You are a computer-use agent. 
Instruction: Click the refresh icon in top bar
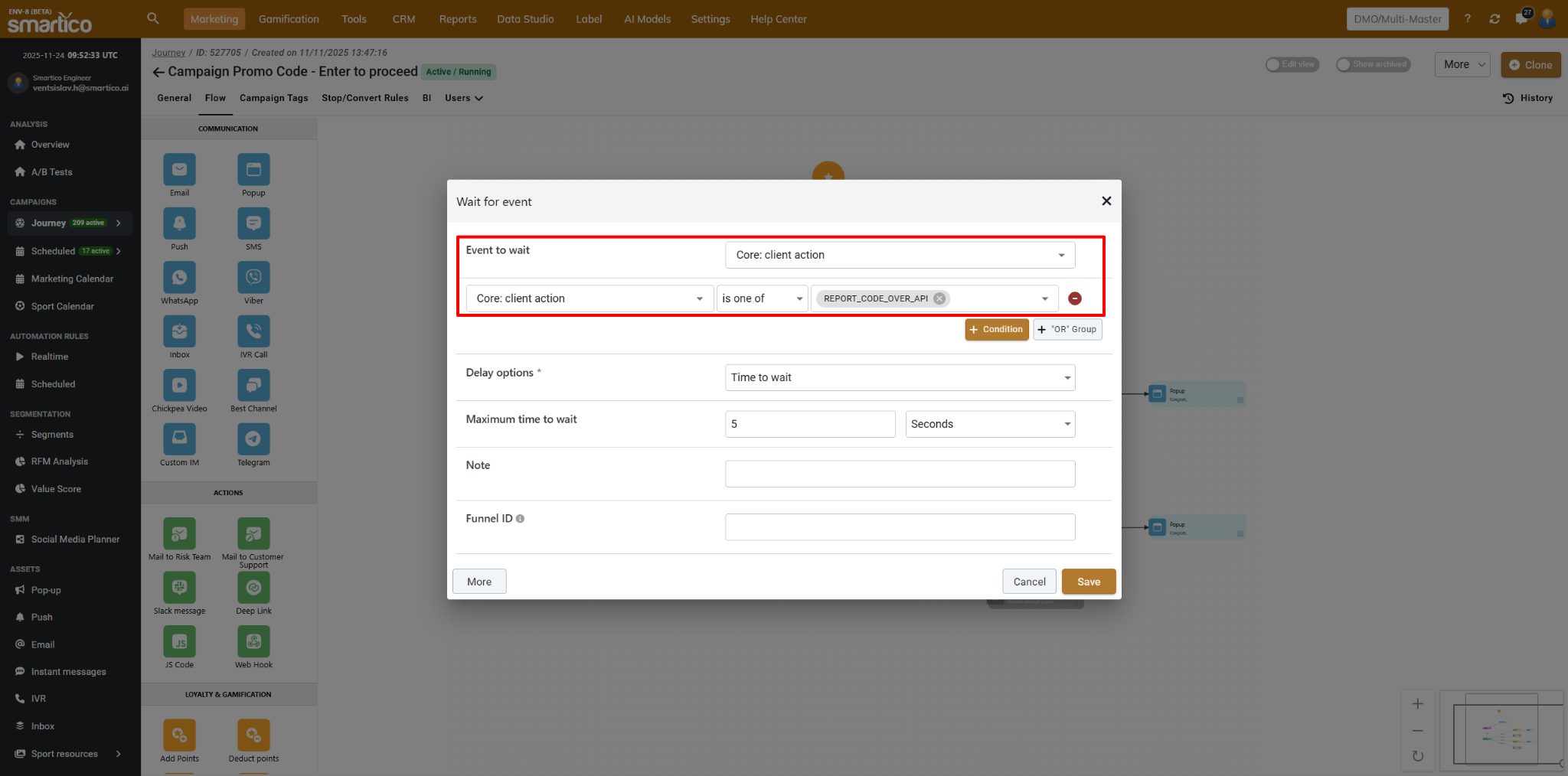click(1494, 19)
